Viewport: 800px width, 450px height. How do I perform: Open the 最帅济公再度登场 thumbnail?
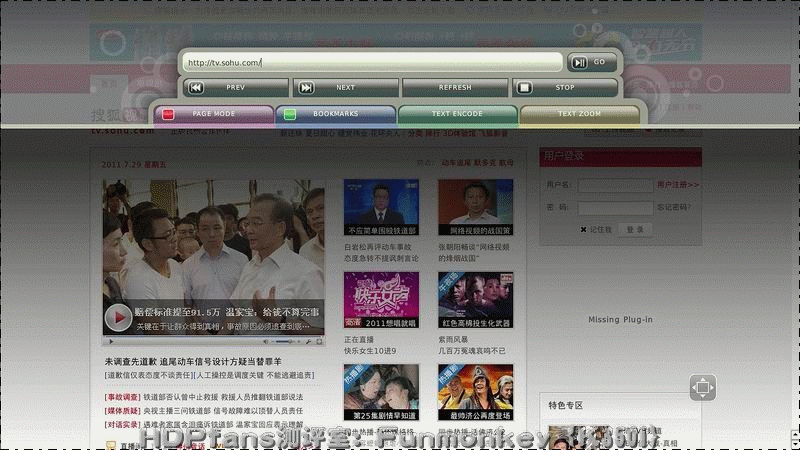pos(476,392)
